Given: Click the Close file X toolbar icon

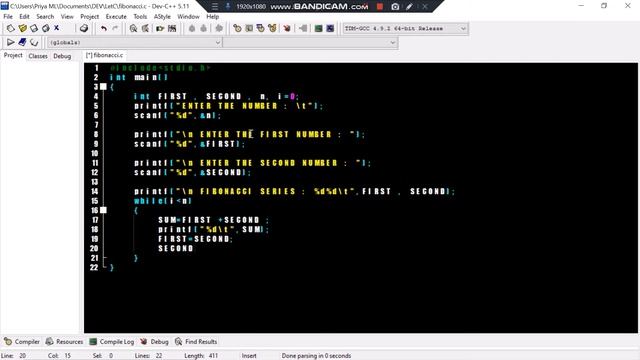Looking at the screenshot, I should point(57,28).
